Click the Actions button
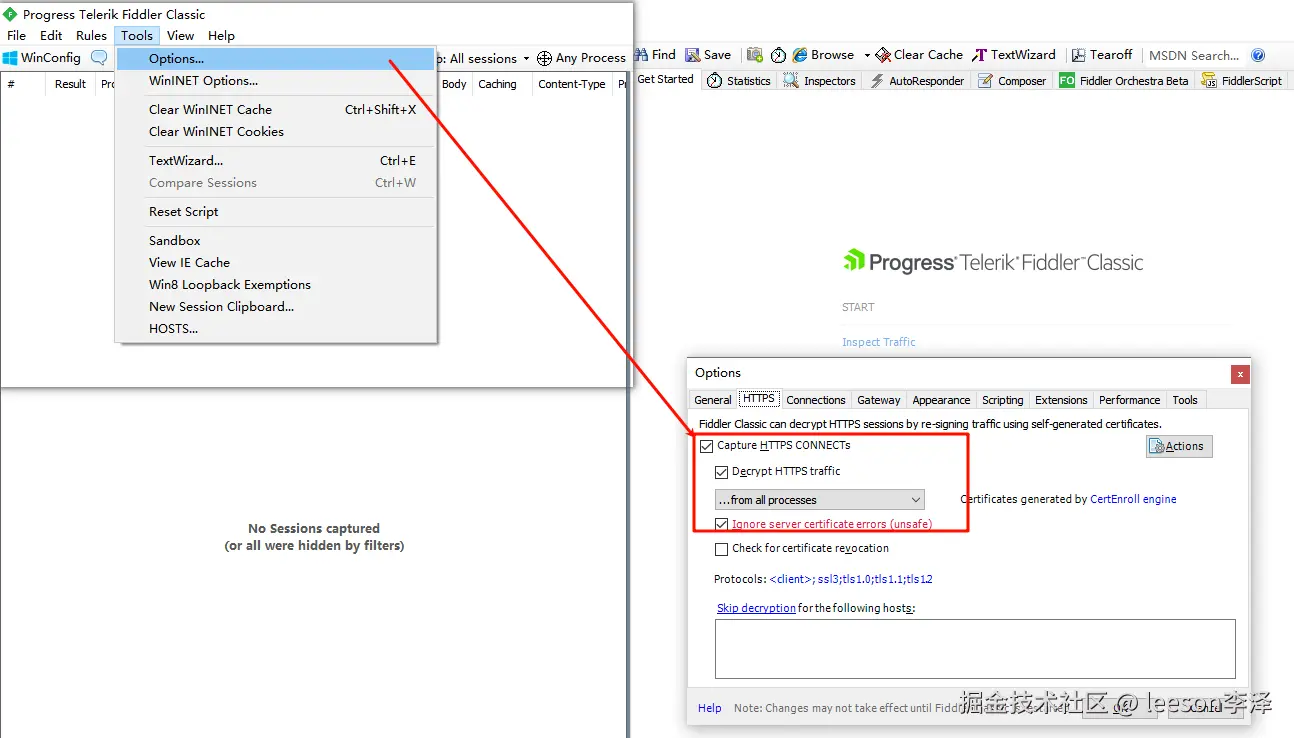 click(1179, 446)
